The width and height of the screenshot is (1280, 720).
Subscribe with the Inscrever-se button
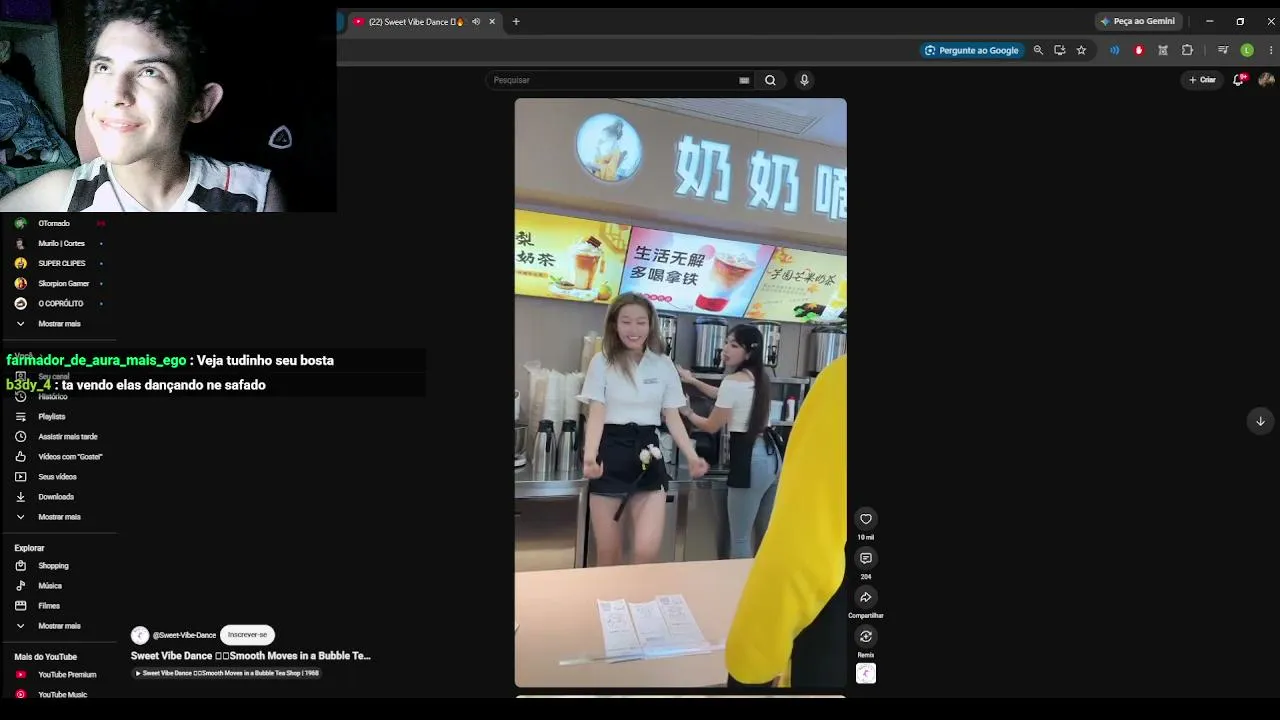pos(247,635)
